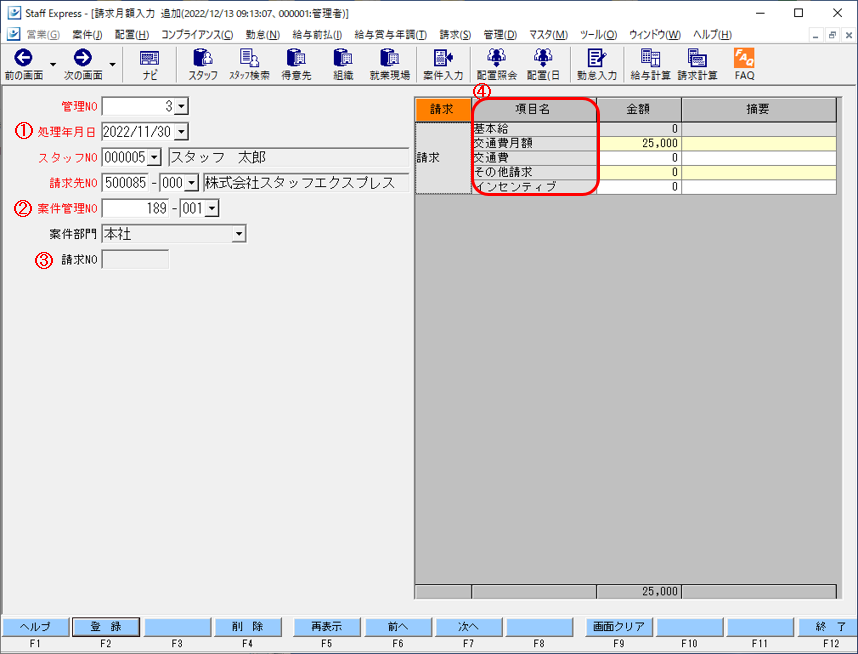Open the 案件部門 dropdown
This screenshot has height=654, width=858.
coord(239,234)
